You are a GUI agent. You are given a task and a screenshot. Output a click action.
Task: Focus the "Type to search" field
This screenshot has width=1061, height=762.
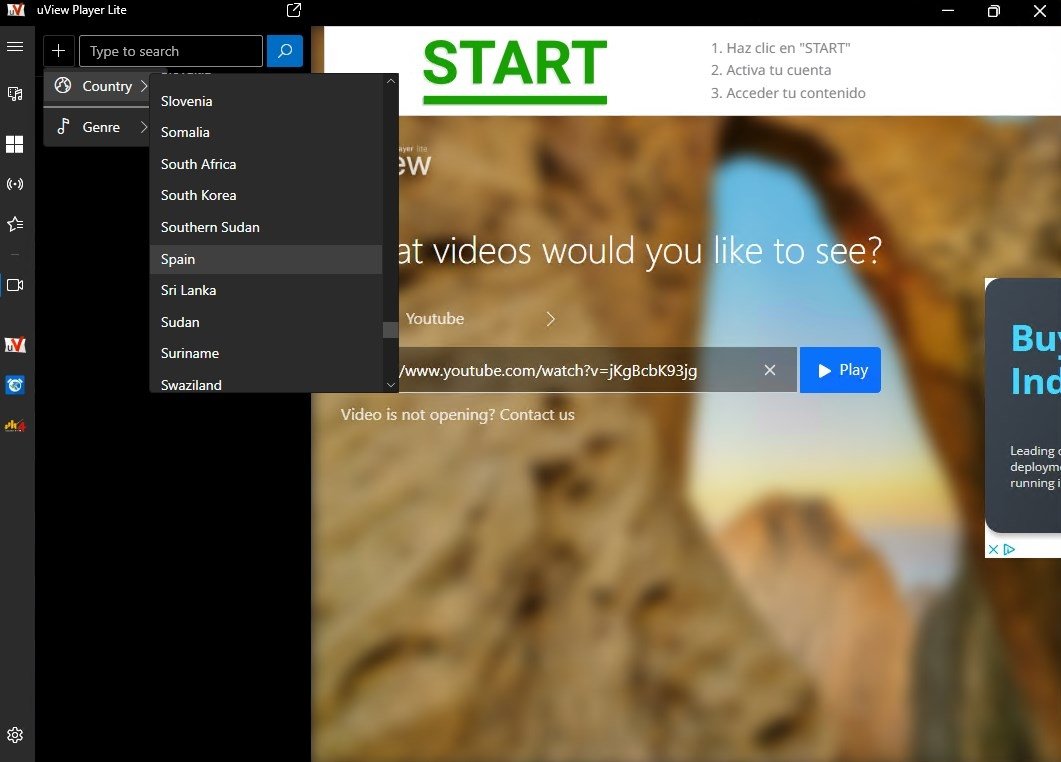tap(171, 51)
